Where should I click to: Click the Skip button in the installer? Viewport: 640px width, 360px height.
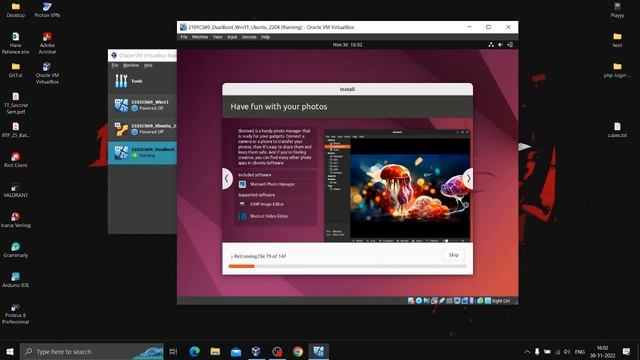[x=453, y=255]
